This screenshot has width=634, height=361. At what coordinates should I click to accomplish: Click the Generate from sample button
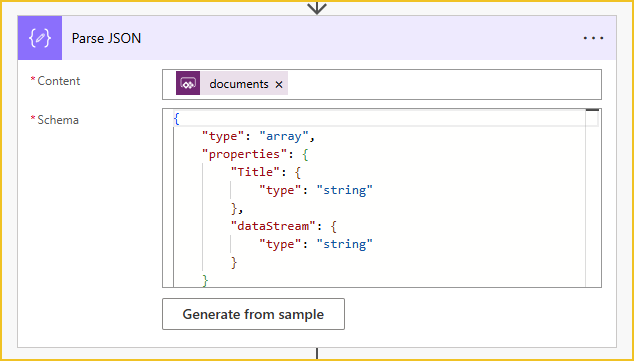(254, 314)
